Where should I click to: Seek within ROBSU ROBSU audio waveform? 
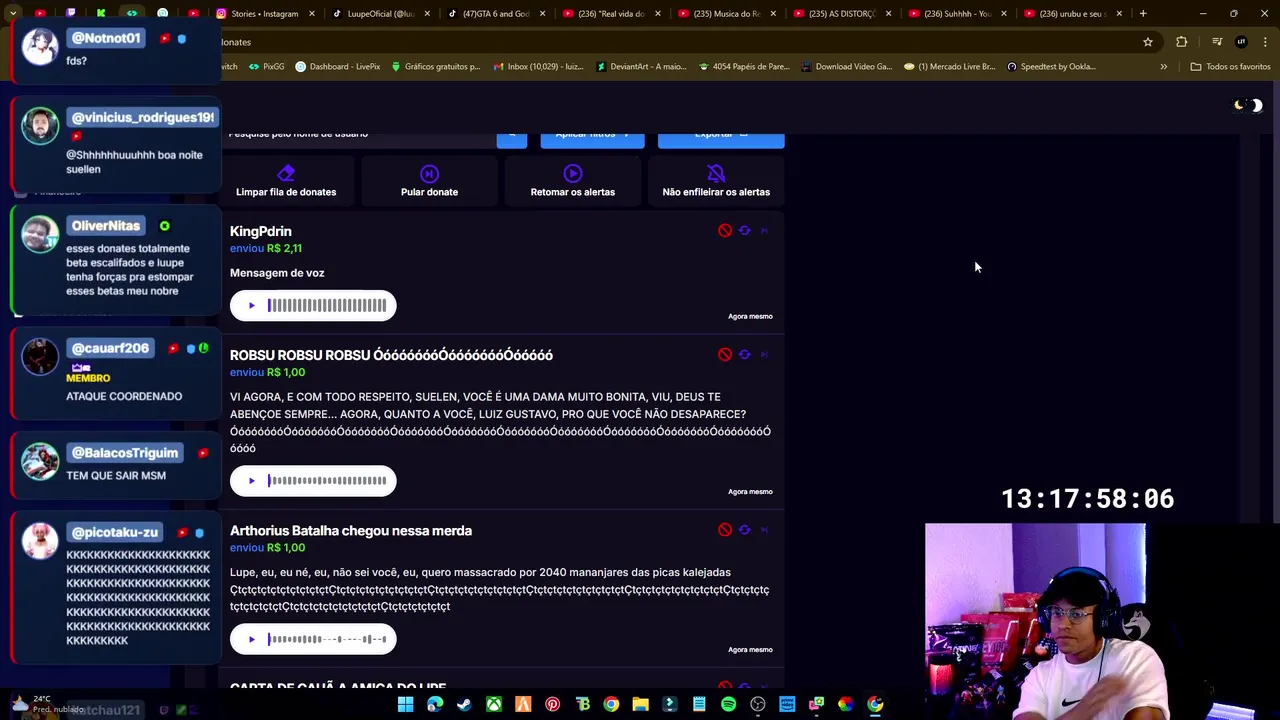327,481
